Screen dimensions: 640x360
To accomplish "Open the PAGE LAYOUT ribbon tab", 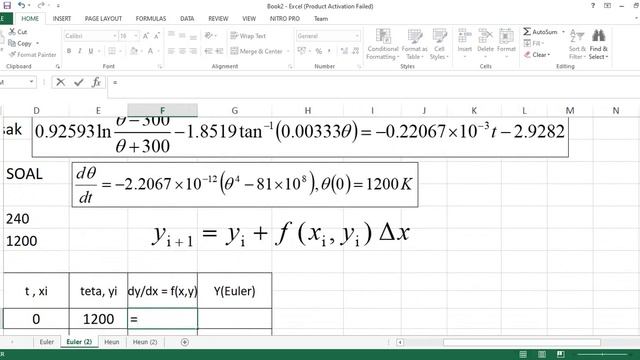I will 103,19.
